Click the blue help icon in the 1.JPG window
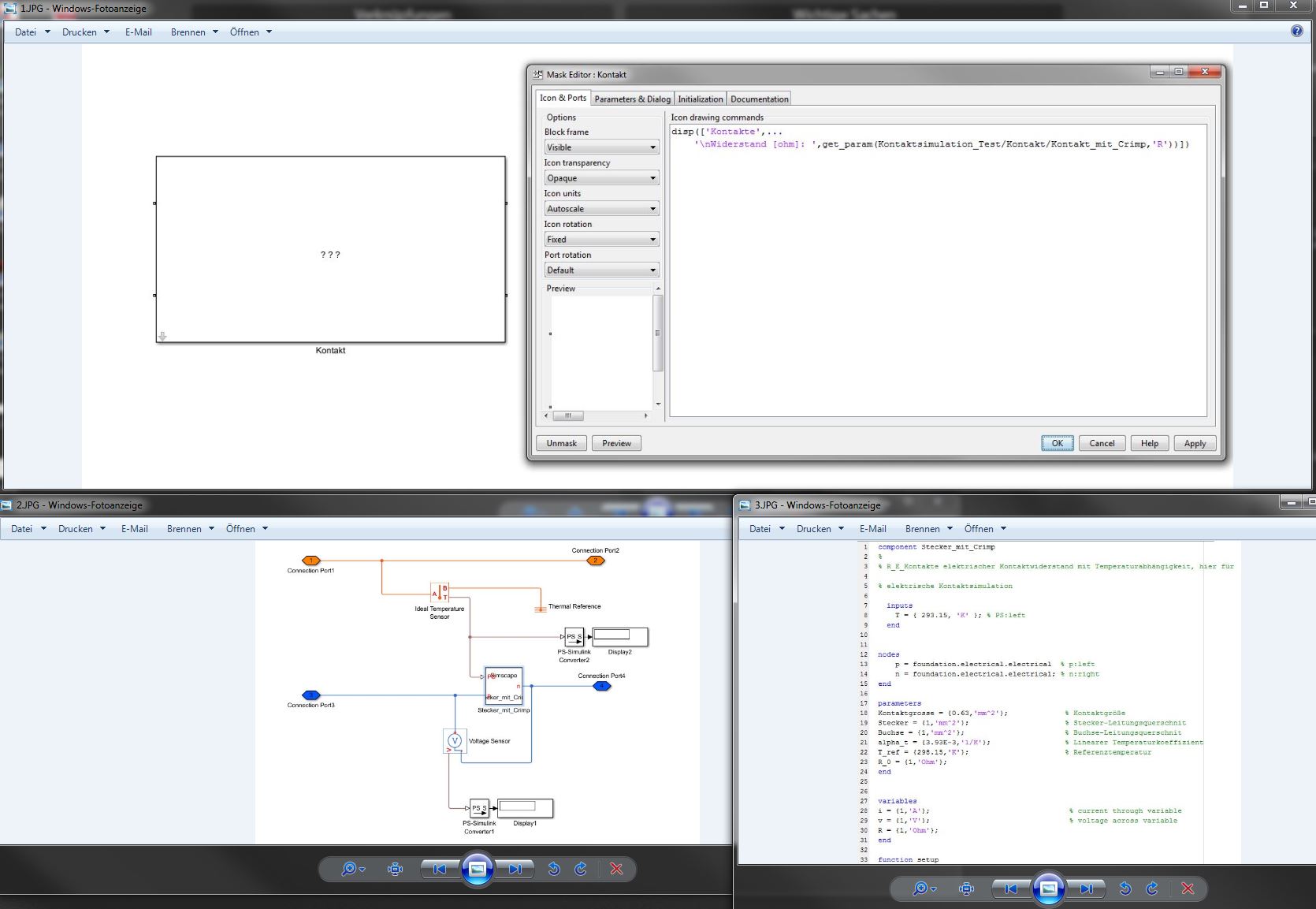 coord(1296,31)
